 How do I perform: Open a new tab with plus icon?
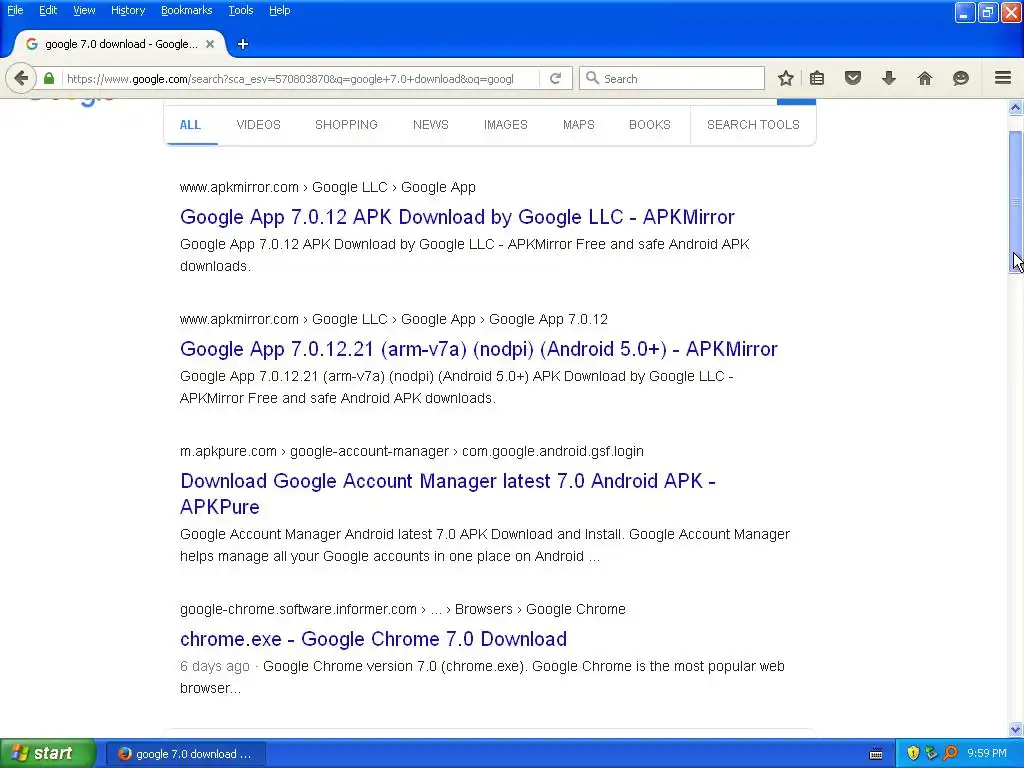[243, 44]
